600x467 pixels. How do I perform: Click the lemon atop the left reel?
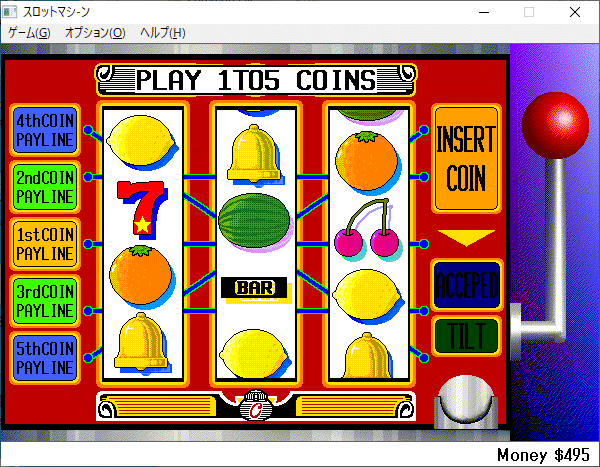(142, 142)
